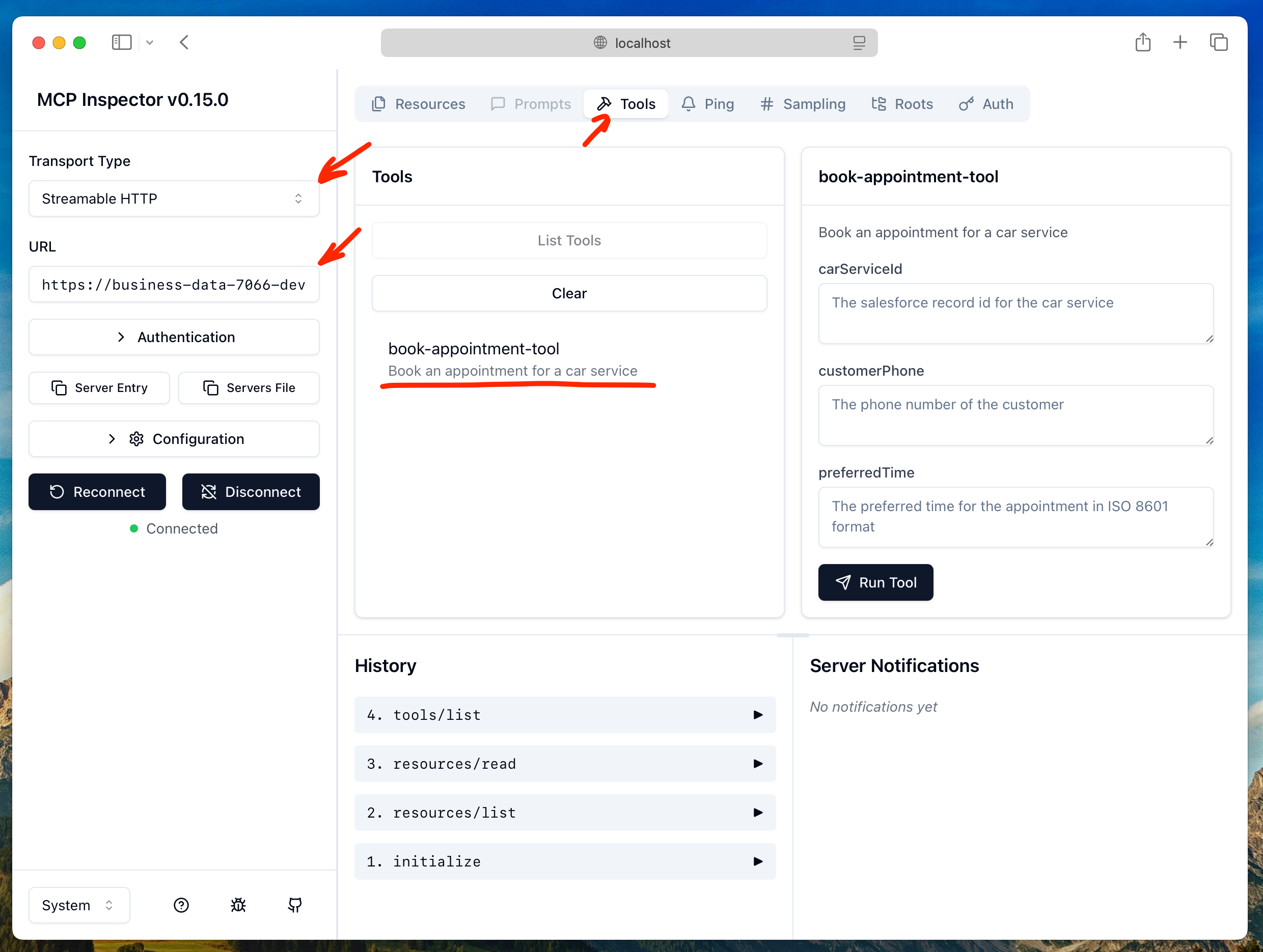The height and width of the screenshot is (952, 1263).
Task: Open the reader view icon in address bar
Action: point(859,43)
